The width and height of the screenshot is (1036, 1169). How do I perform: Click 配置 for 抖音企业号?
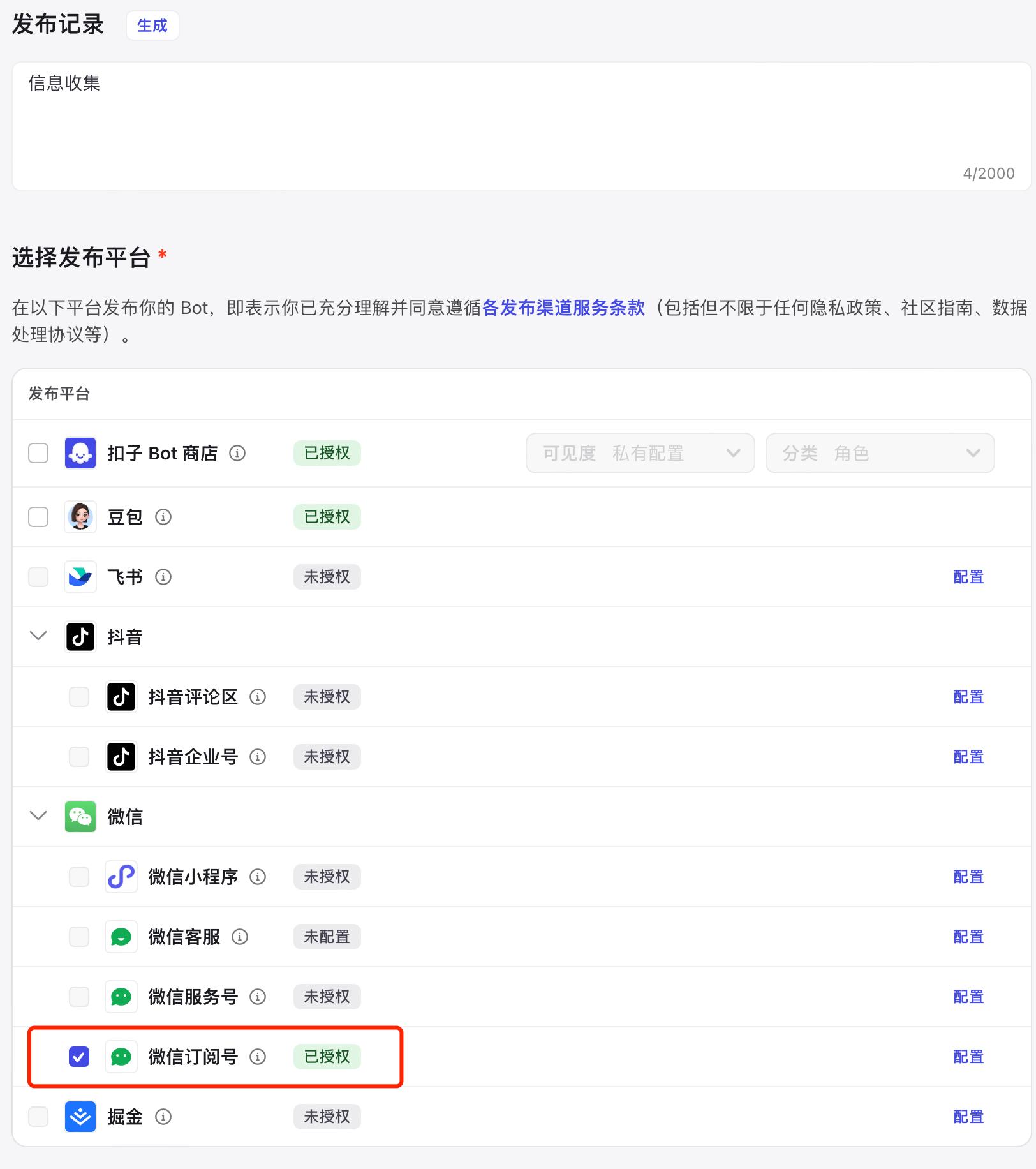coord(968,757)
